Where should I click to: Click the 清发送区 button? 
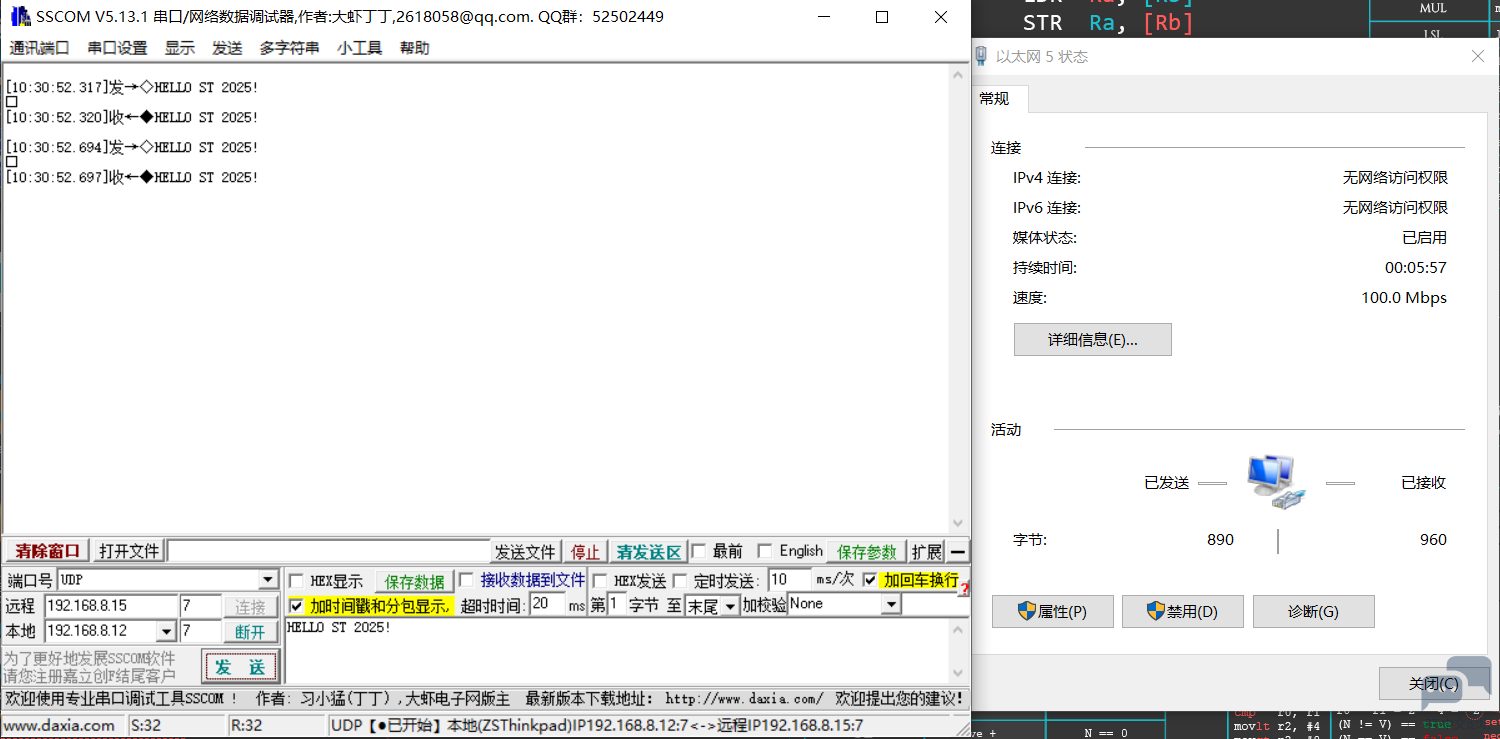648,552
